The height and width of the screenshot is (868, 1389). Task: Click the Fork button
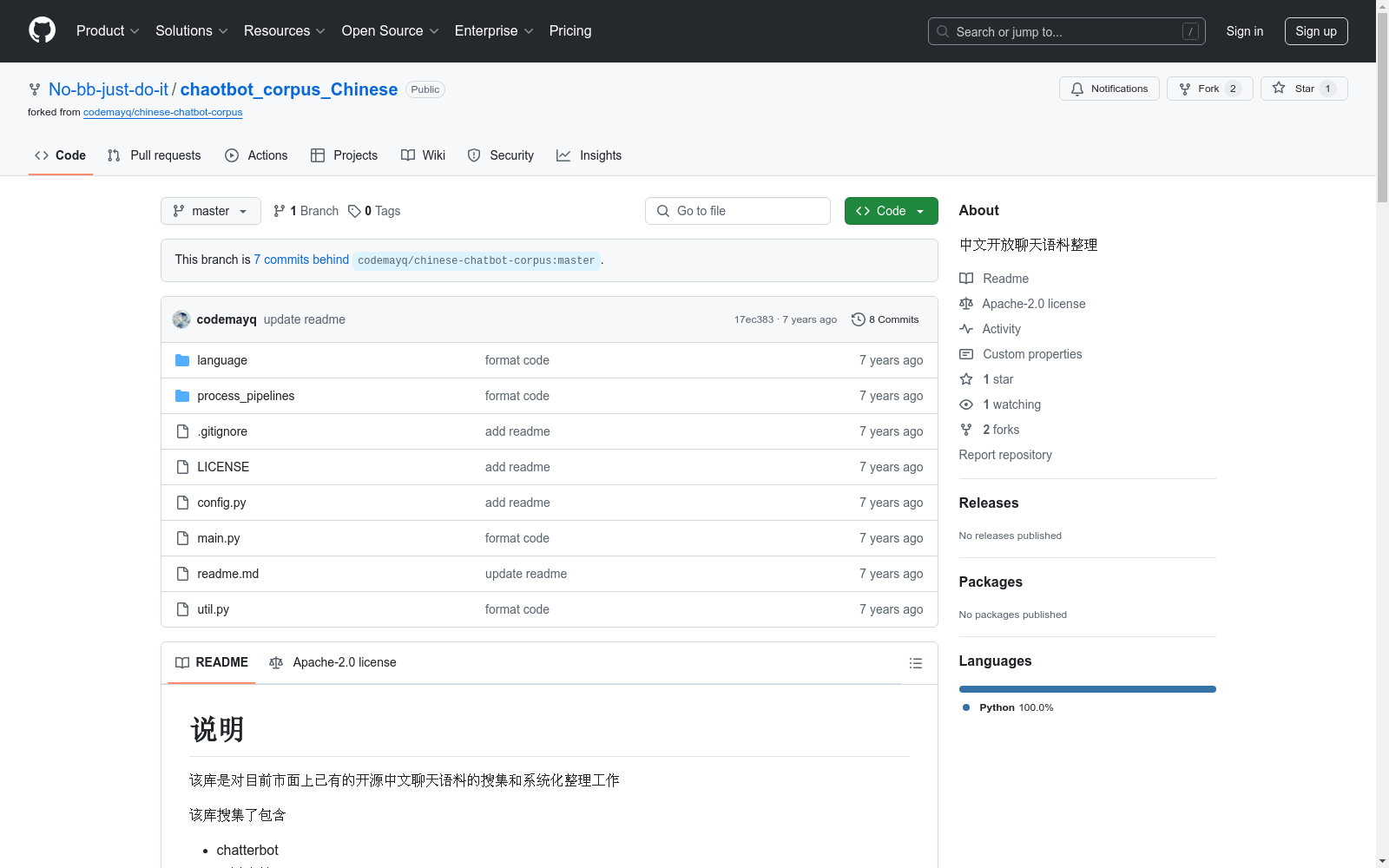click(x=1210, y=89)
